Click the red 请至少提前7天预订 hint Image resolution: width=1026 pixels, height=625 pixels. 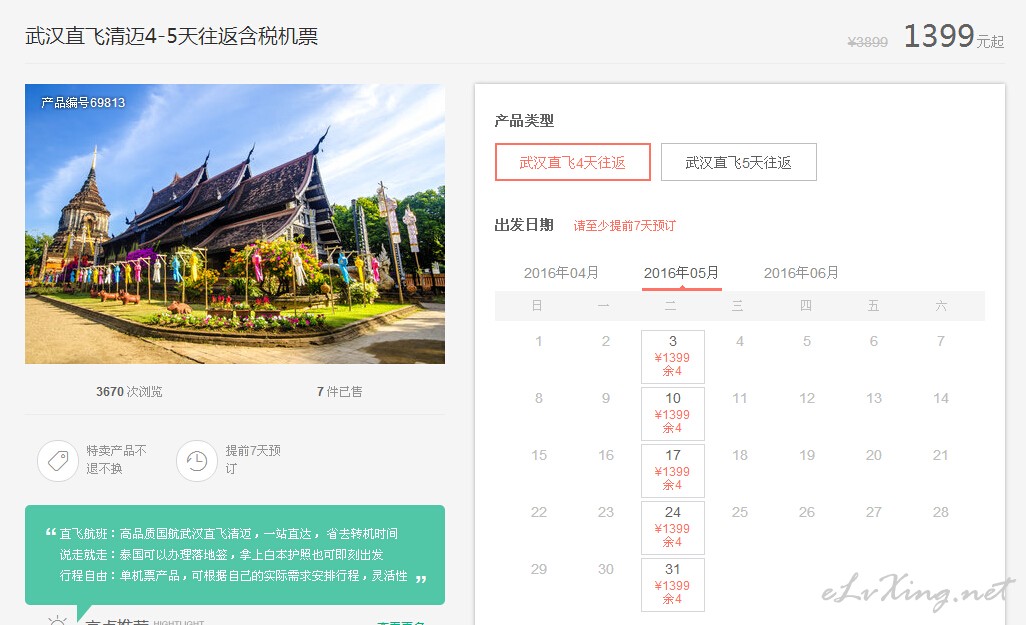point(625,226)
